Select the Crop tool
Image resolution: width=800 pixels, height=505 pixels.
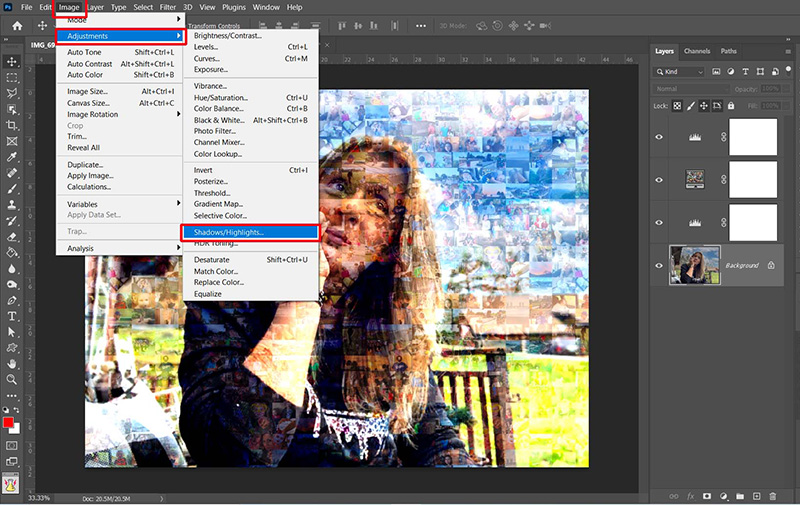(11, 125)
